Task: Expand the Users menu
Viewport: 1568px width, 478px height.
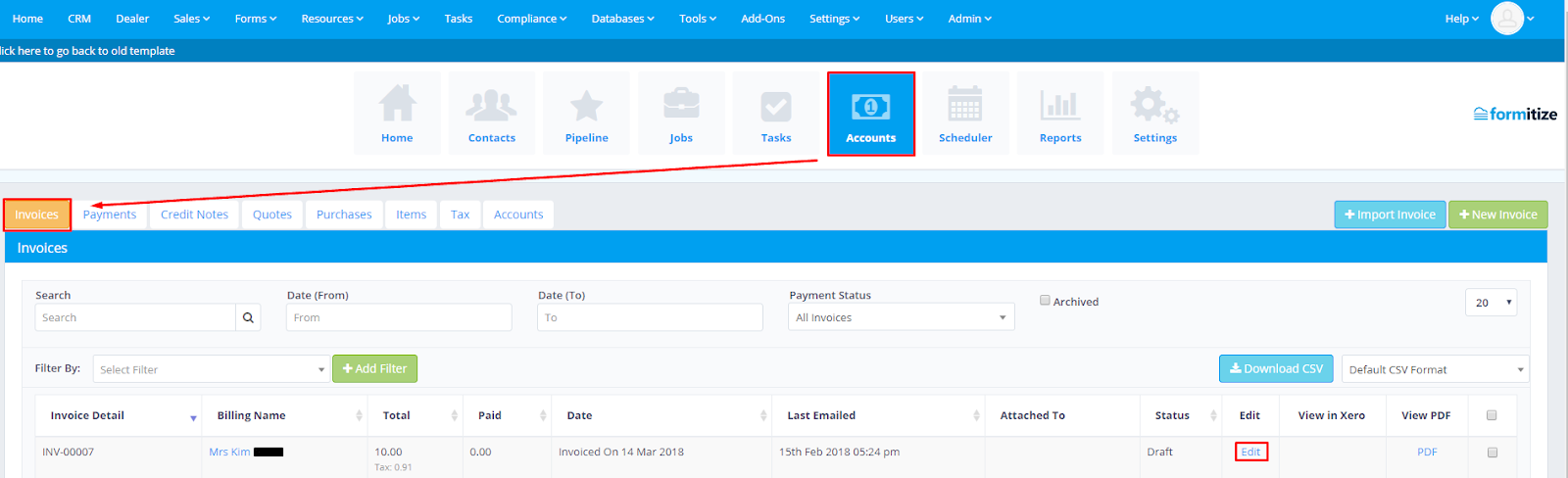Action: click(x=905, y=19)
